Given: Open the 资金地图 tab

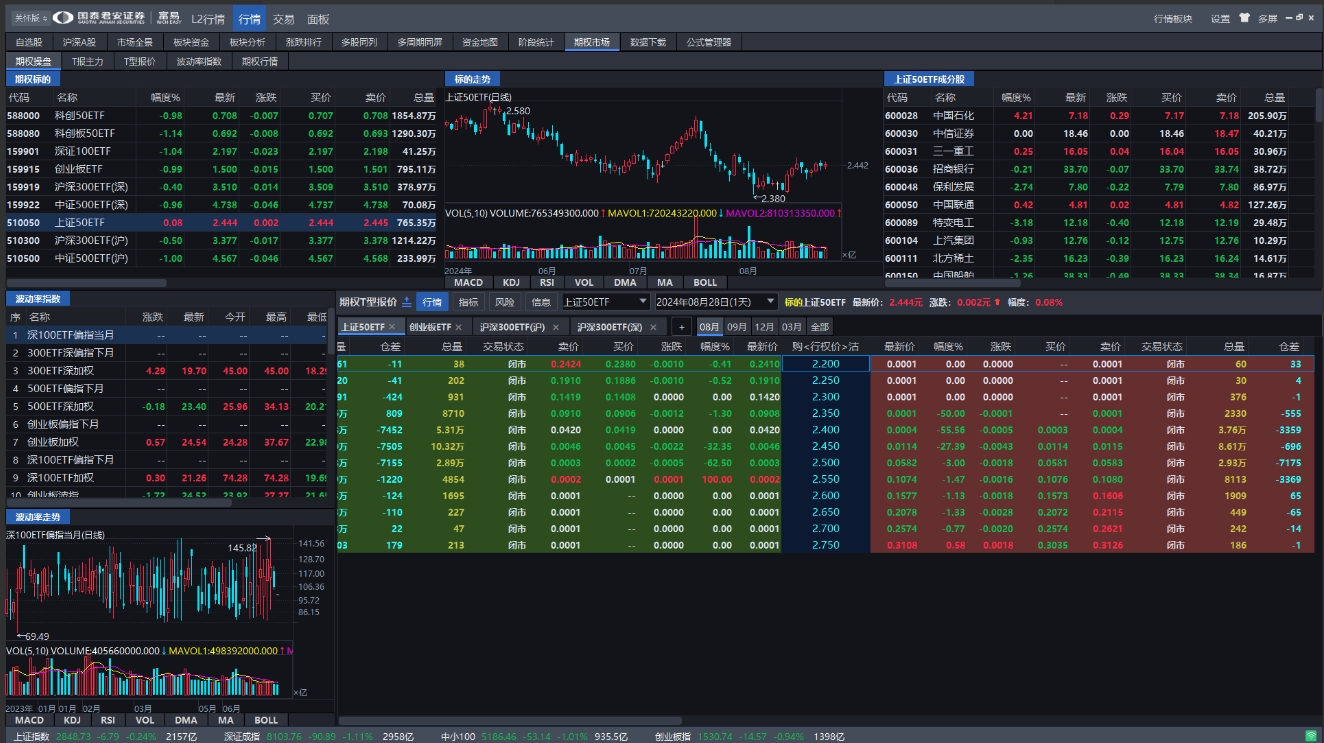Looking at the screenshot, I should tap(480, 42).
